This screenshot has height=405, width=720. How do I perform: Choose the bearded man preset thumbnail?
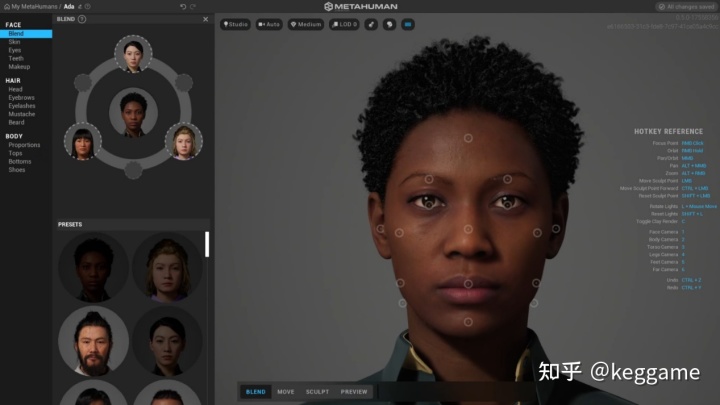click(93, 341)
